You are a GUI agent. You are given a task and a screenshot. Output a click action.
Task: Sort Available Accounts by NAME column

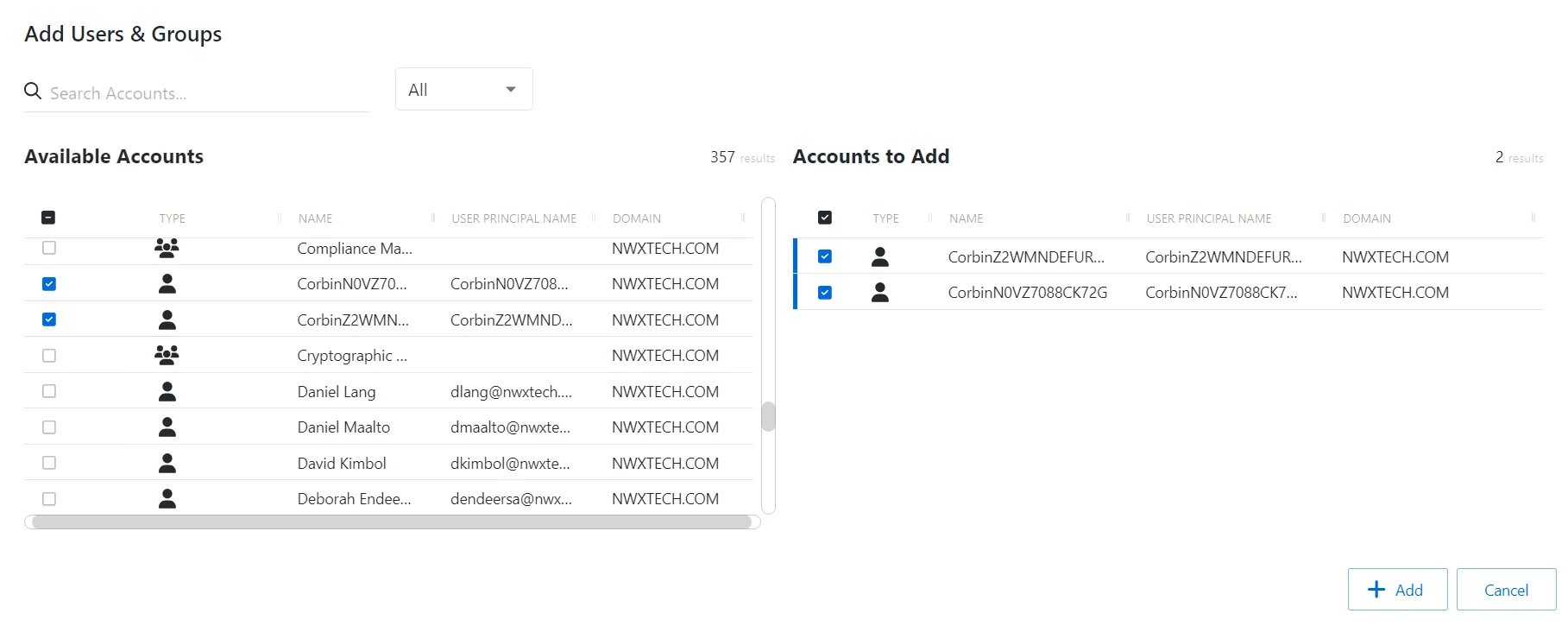pyautogui.click(x=315, y=218)
